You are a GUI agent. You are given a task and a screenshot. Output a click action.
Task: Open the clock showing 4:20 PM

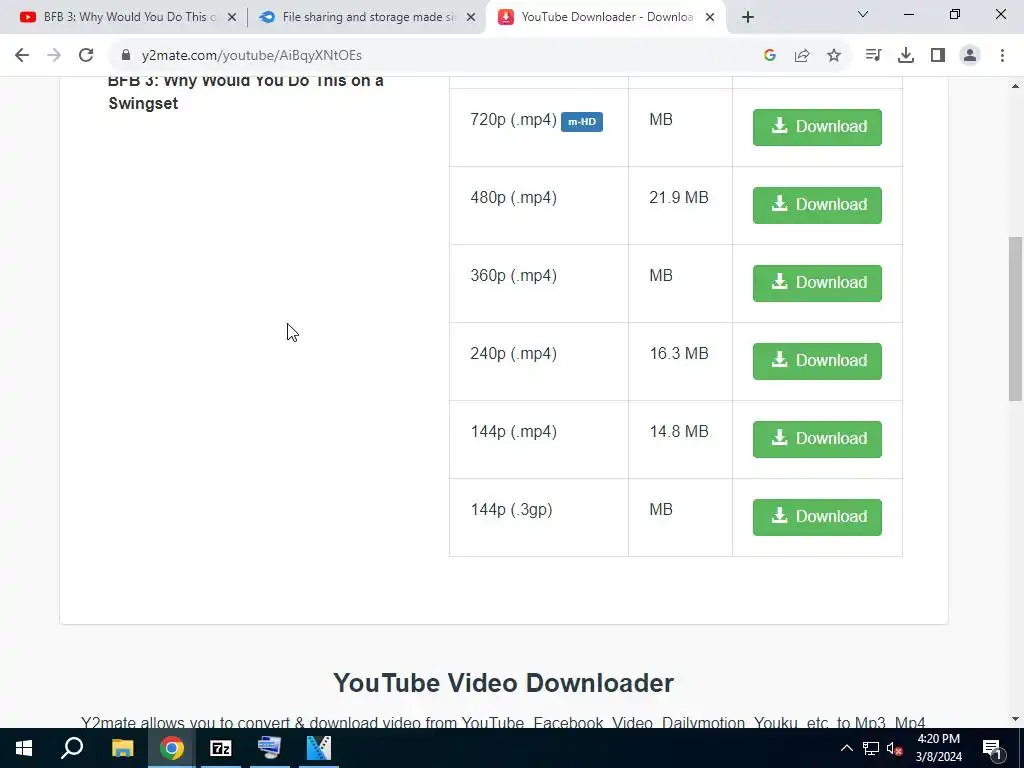[938, 748]
